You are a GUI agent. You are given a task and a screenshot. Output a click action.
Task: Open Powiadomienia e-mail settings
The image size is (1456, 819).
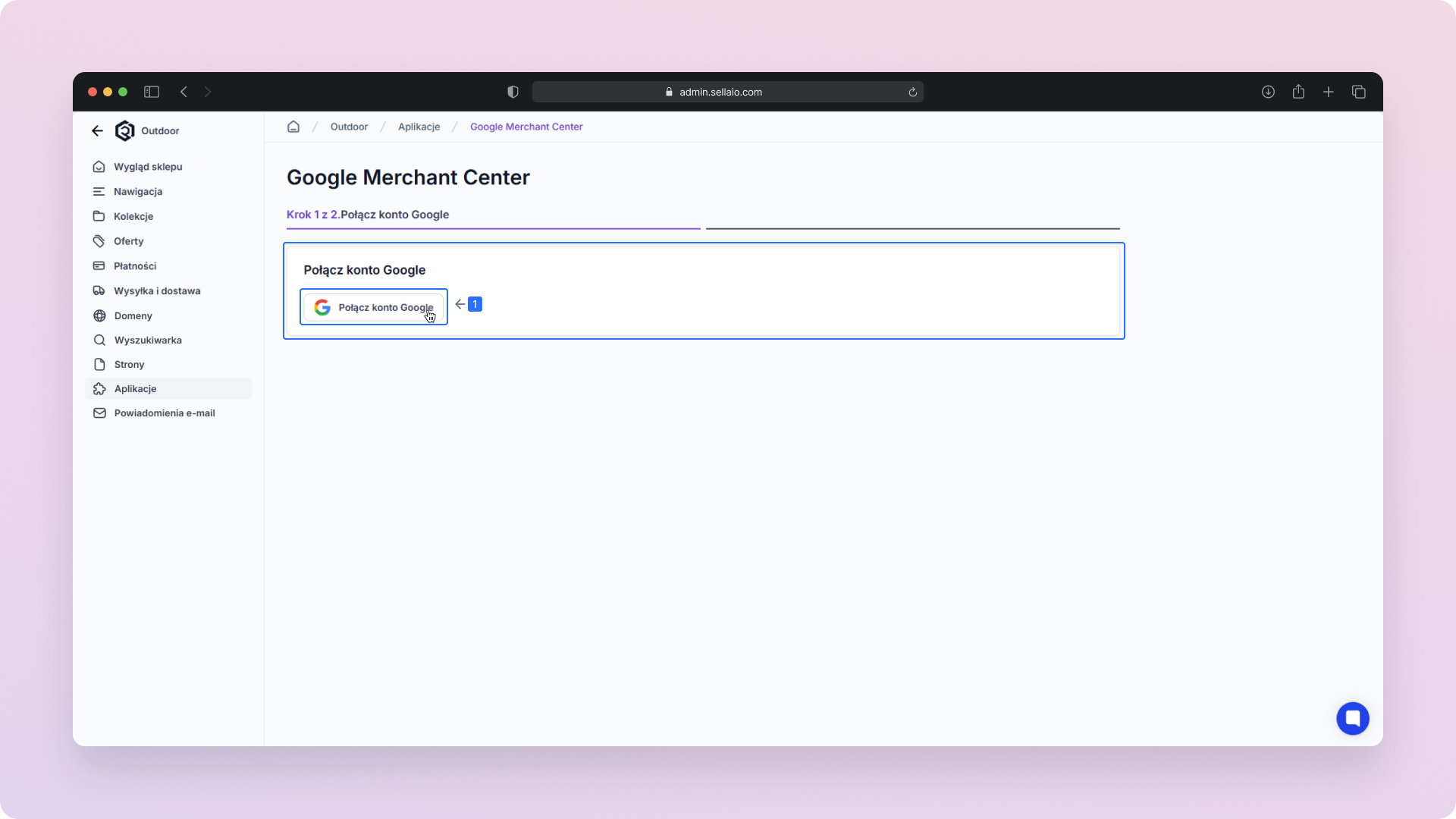click(165, 413)
